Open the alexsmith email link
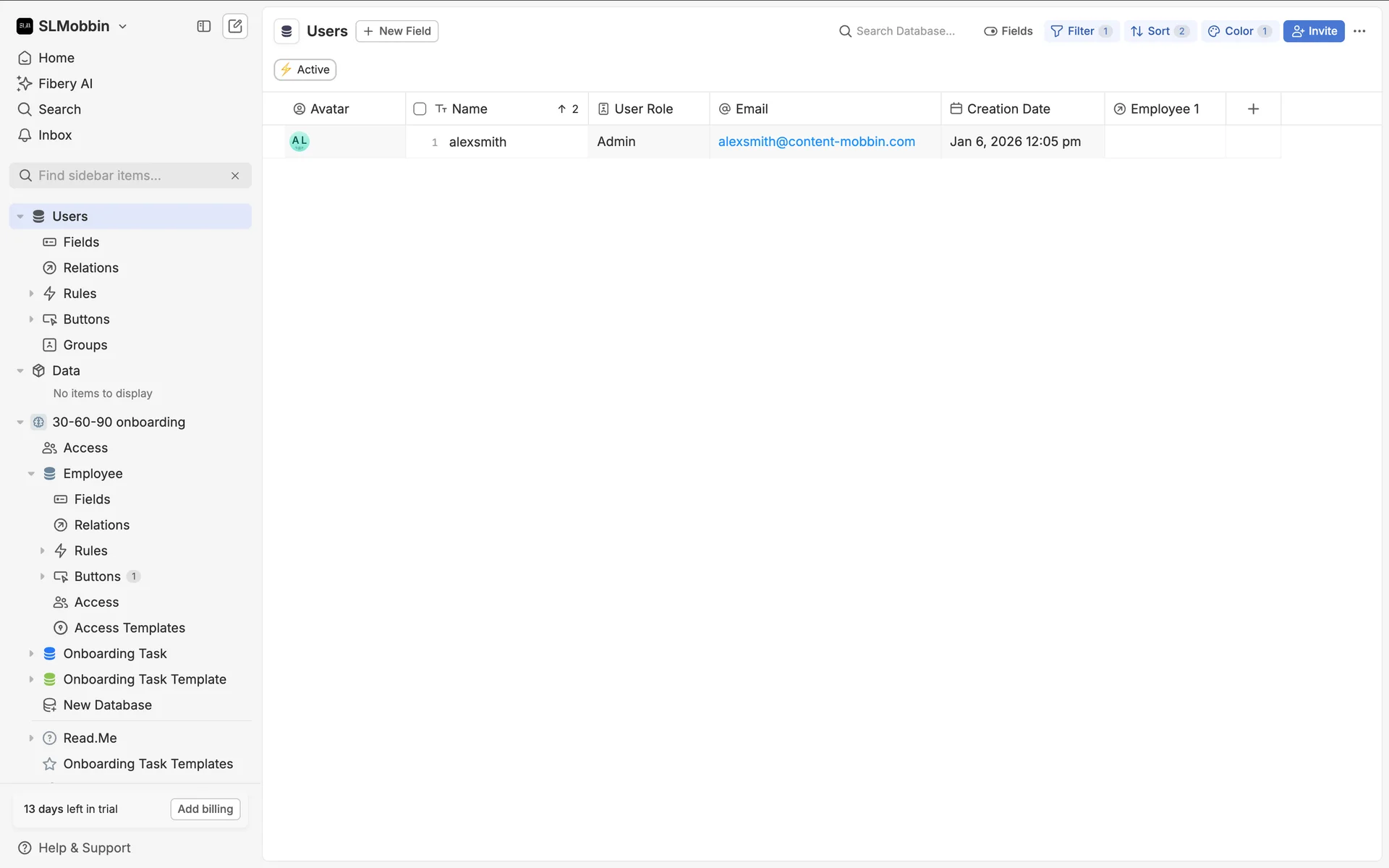The height and width of the screenshot is (868, 1389). point(816,142)
